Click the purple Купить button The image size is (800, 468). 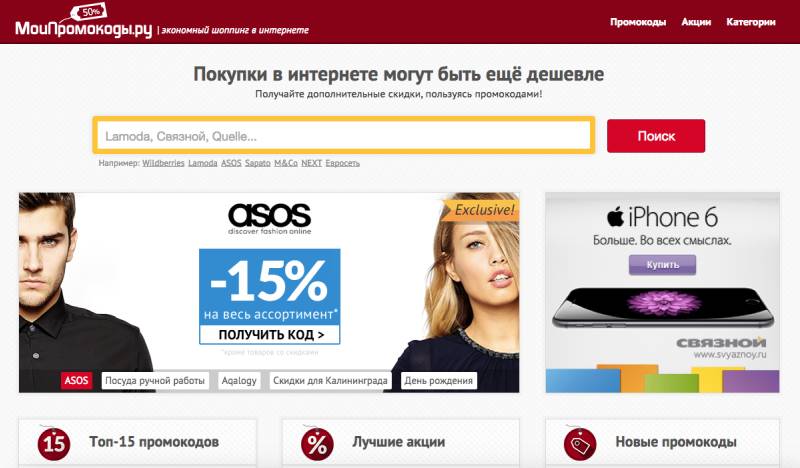[662, 265]
